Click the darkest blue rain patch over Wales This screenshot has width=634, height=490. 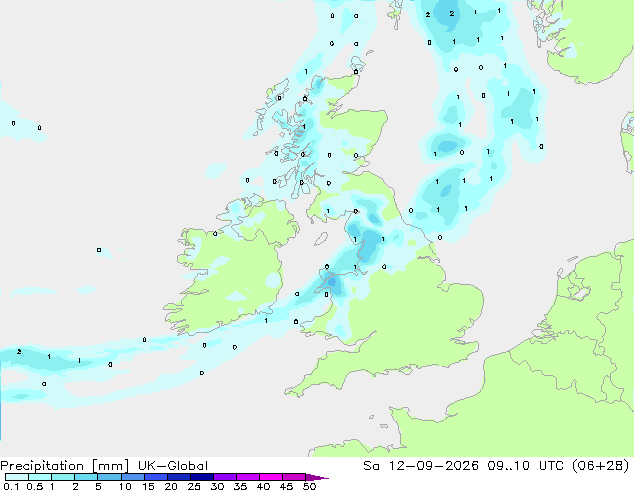coord(332,281)
